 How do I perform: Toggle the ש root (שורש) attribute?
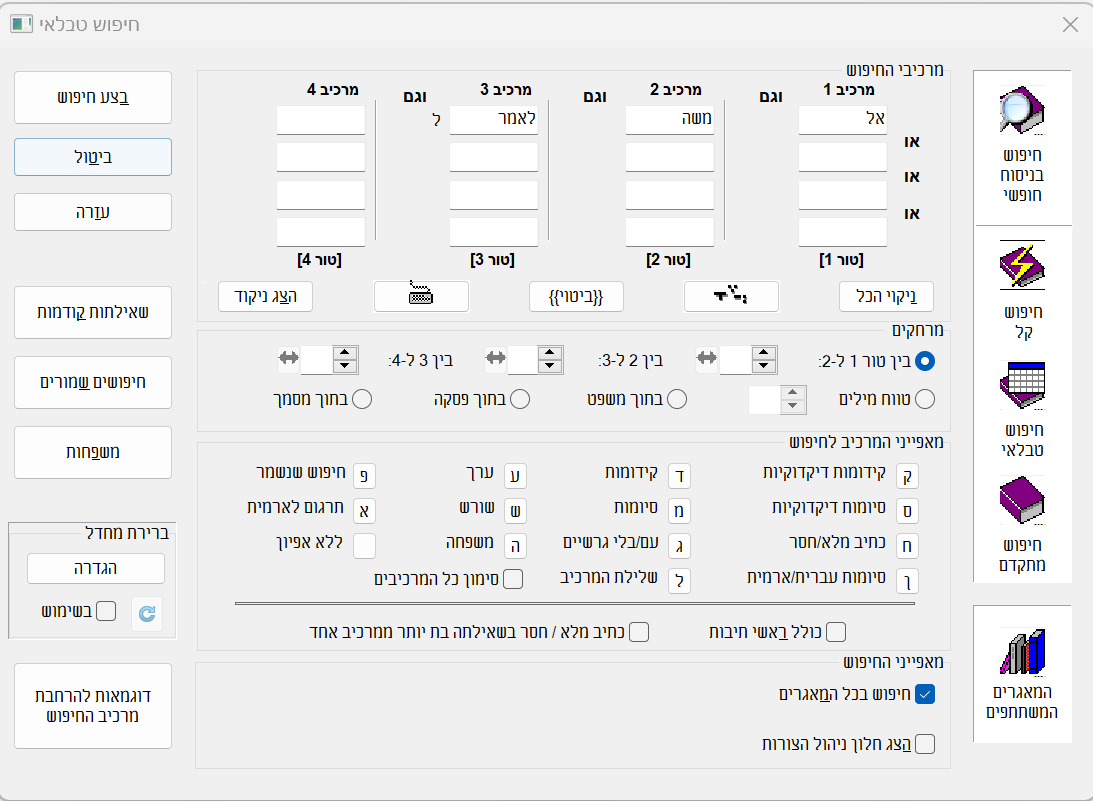(514, 510)
